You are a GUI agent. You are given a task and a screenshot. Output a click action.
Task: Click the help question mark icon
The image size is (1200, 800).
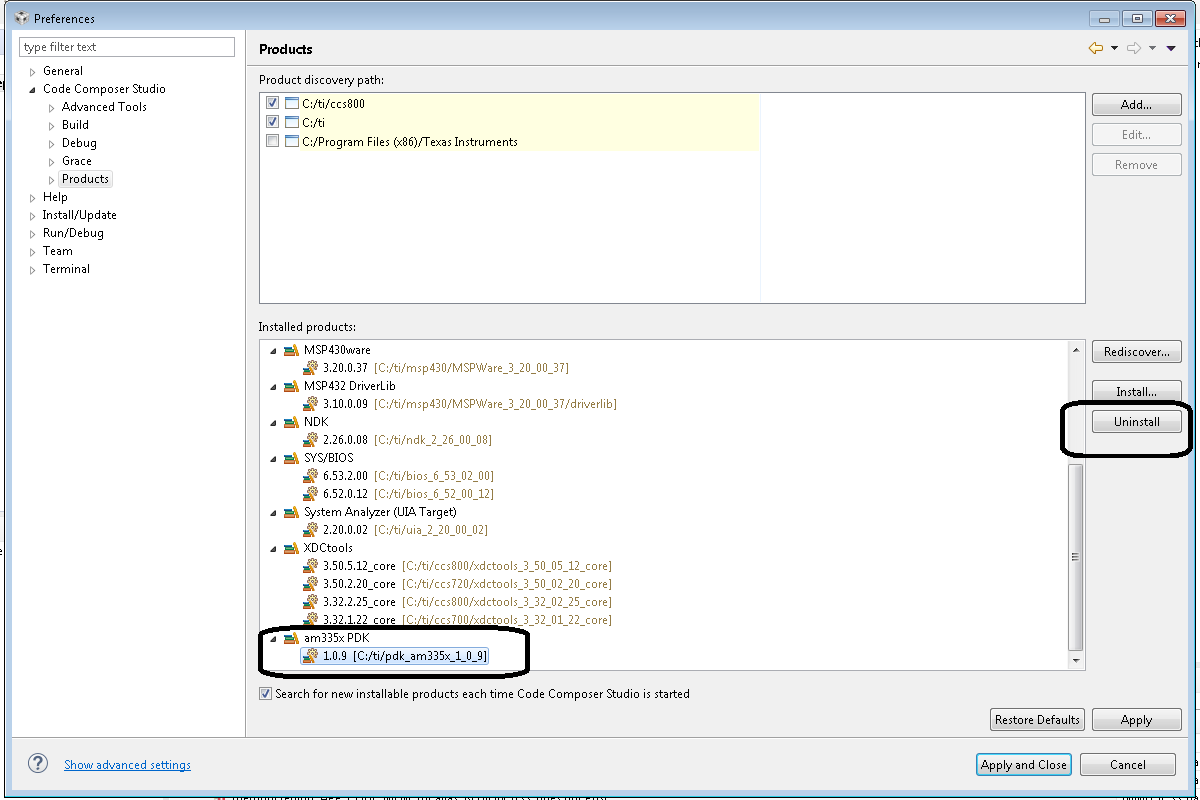tap(38, 764)
